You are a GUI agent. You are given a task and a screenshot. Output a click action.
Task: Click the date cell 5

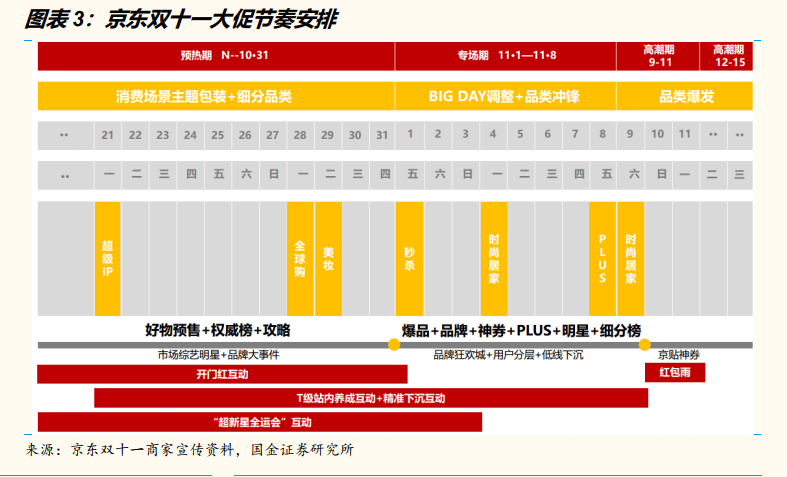coord(520,135)
